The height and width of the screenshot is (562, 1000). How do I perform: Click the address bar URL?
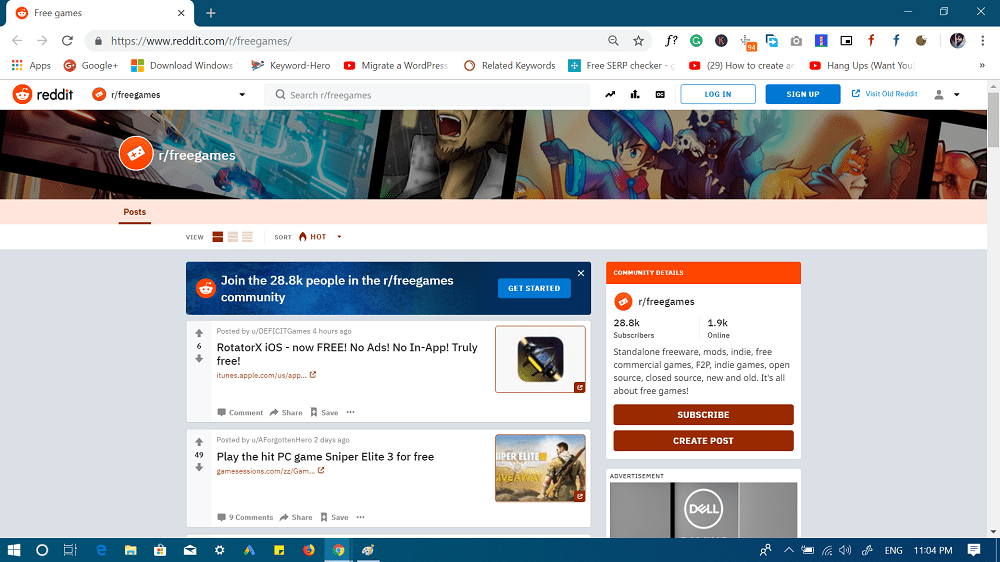201,41
